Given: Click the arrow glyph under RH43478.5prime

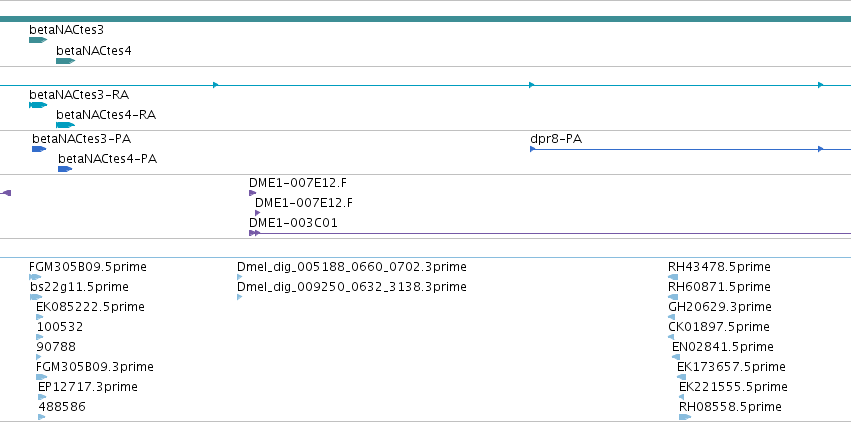Looking at the screenshot, I should click(x=673, y=277).
